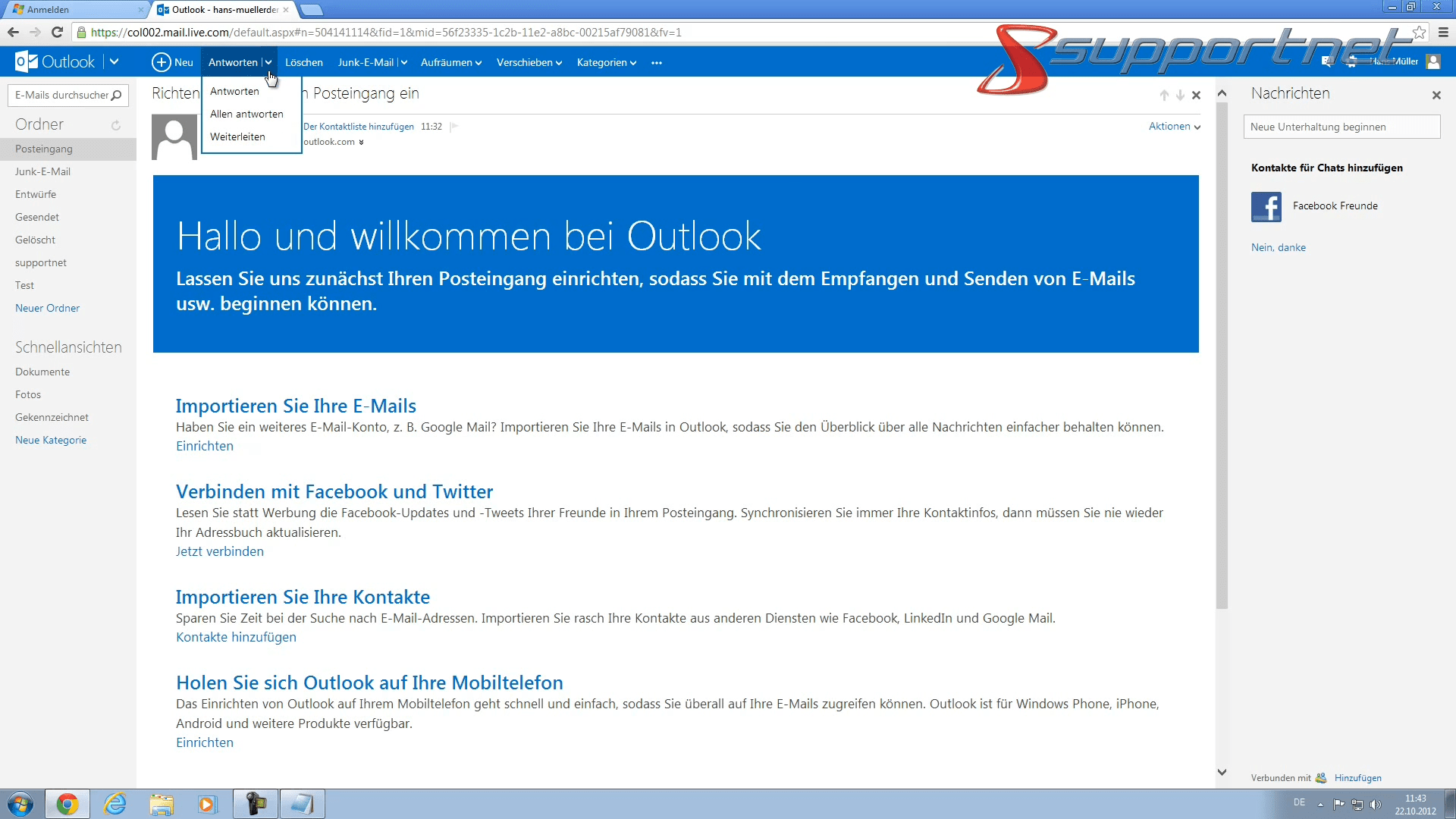Click Der Kontaktliste hinzufügen link

click(x=359, y=127)
